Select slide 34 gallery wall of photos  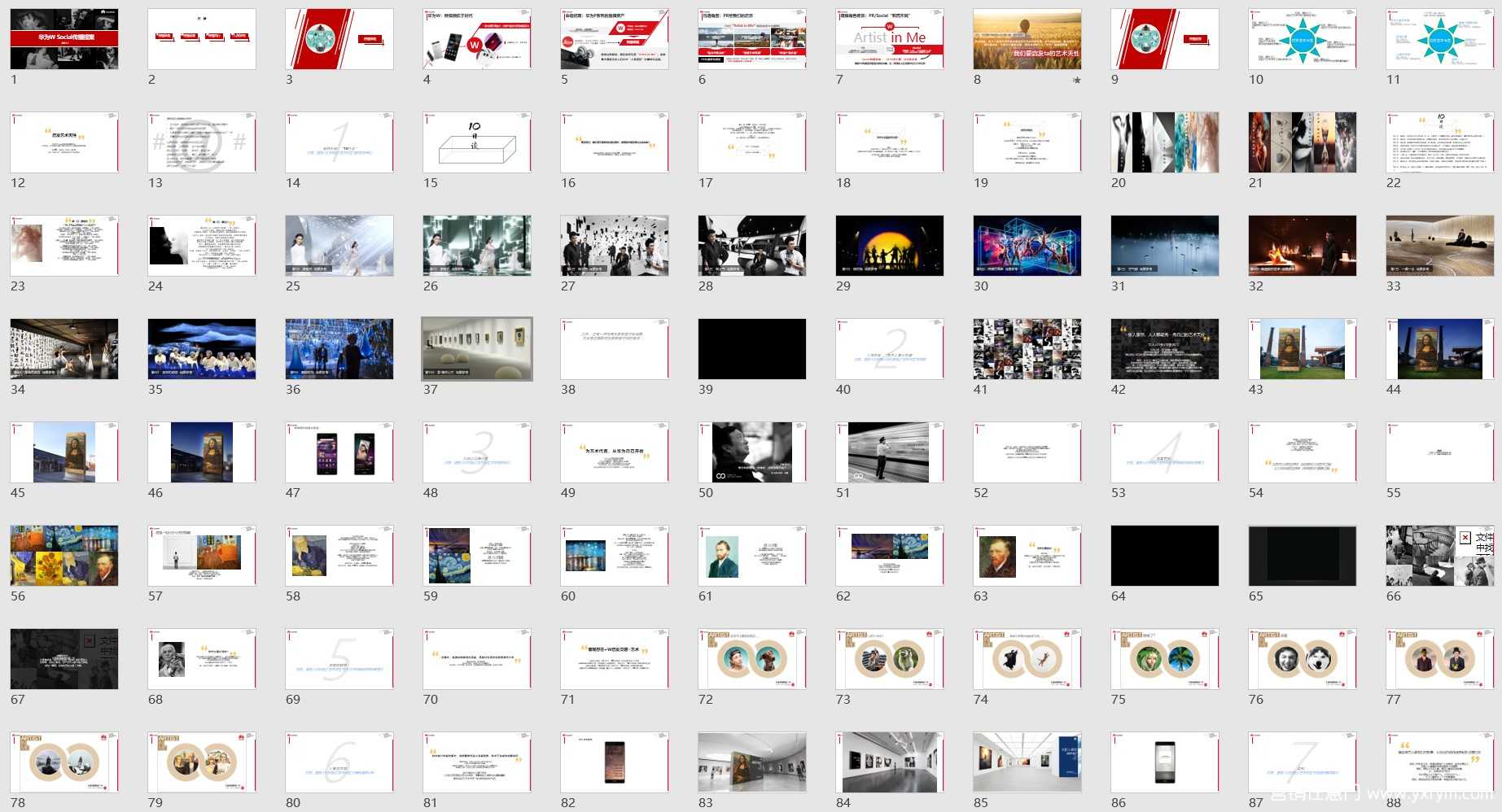pos(64,349)
